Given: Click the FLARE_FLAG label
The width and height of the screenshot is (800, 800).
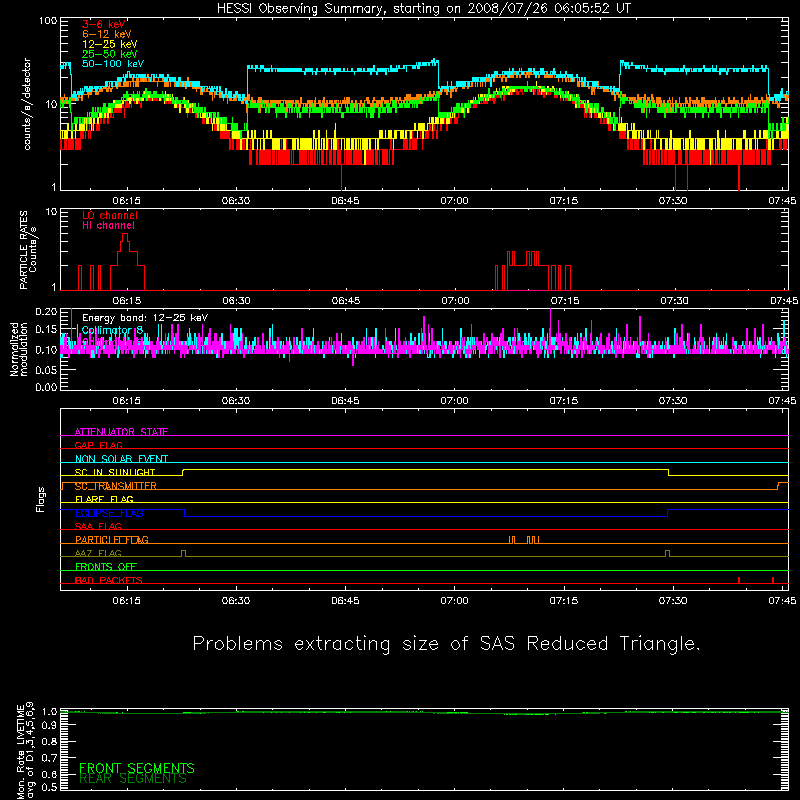Looking at the screenshot, I should point(104,499).
